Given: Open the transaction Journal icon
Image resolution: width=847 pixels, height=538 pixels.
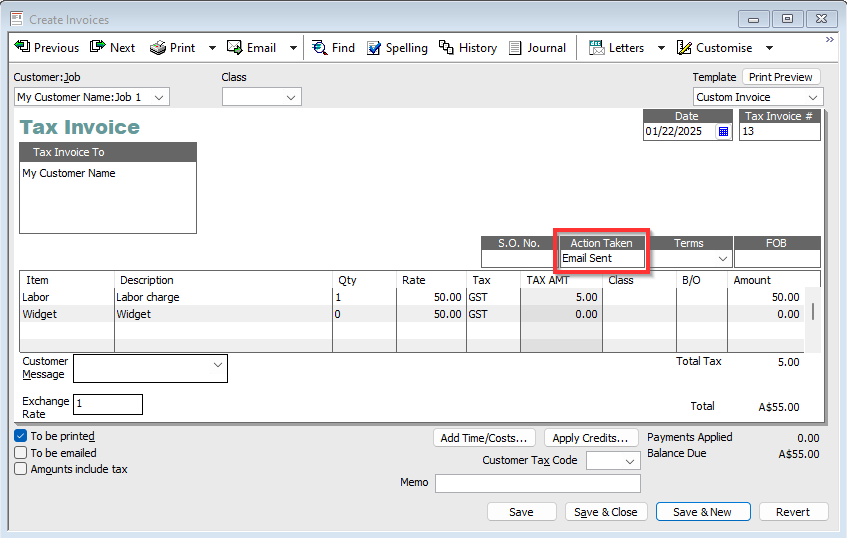Looking at the screenshot, I should click(515, 48).
